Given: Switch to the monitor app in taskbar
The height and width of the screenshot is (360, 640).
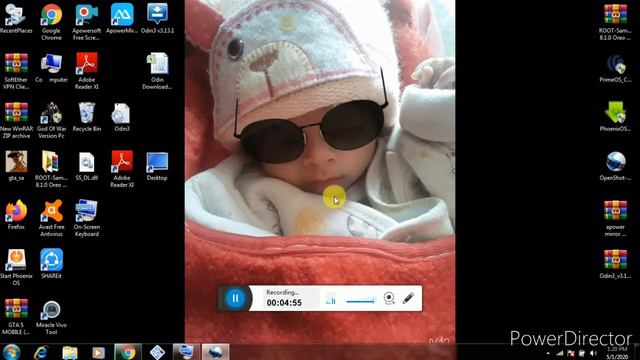Looking at the screenshot, I should (x=186, y=352).
